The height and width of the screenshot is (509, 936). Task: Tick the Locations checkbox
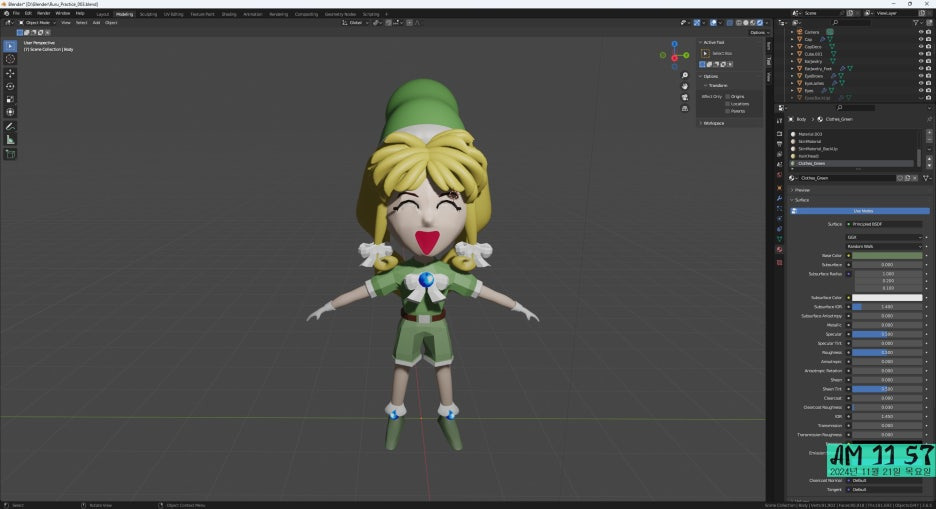pyautogui.click(x=728, y=103)
